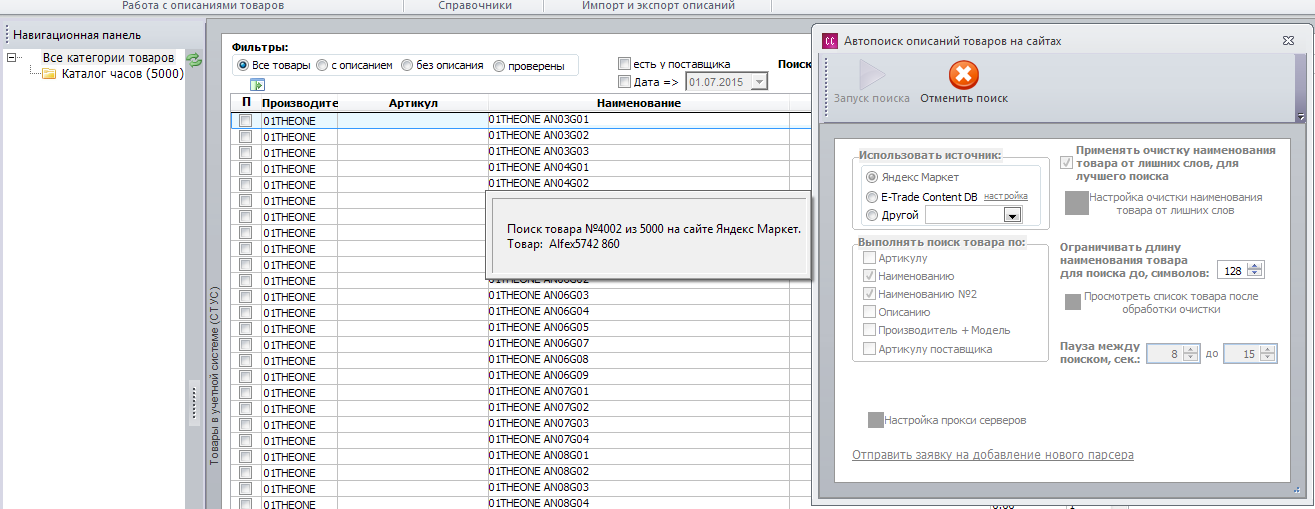This screenshot has height=509, width=1315.
Task: Click the Каталог часов folder icon
Action: tap(49, 74)
